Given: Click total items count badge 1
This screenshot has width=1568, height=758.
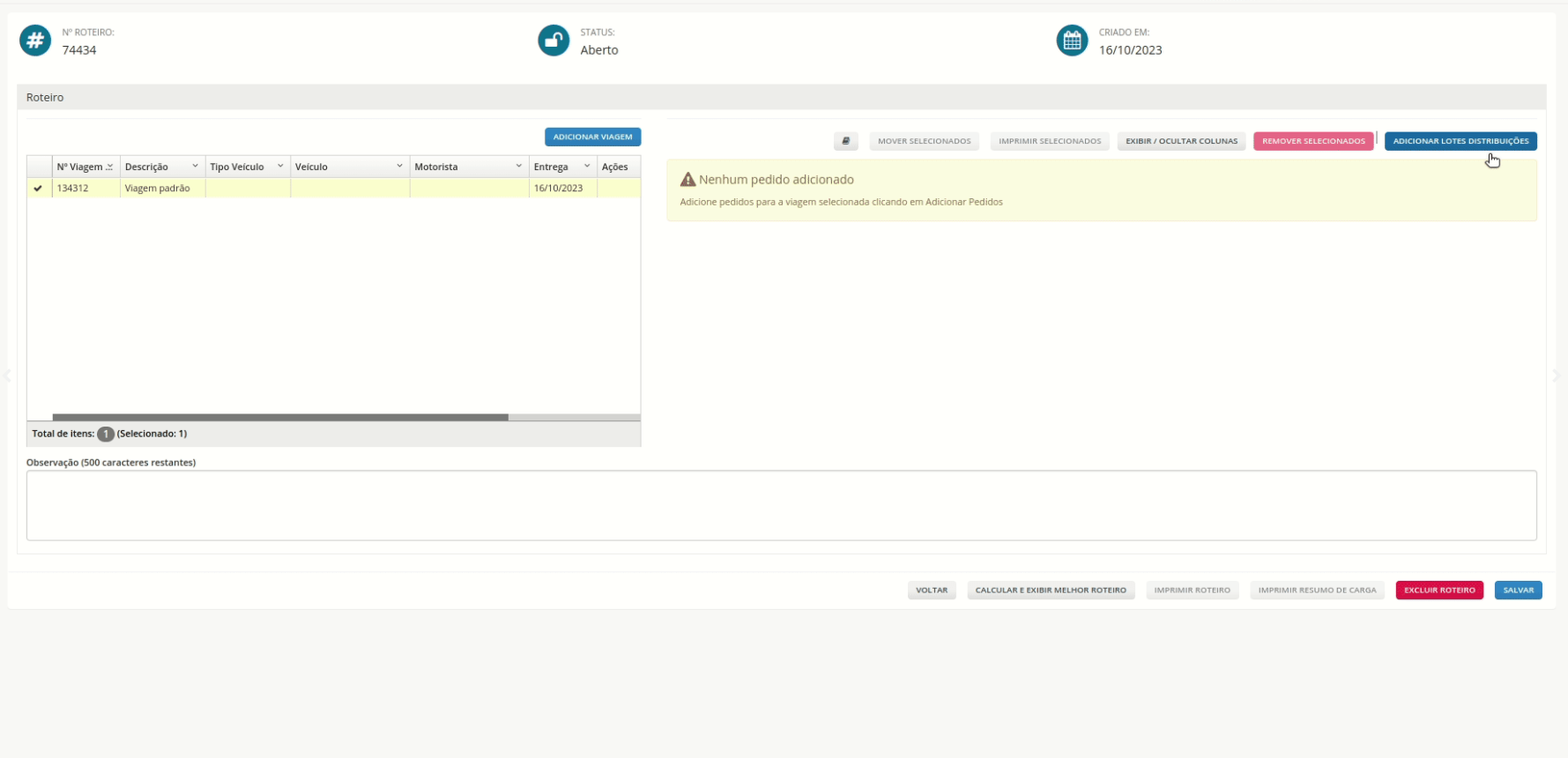Looking at the screenshot, I should (106, 434).
